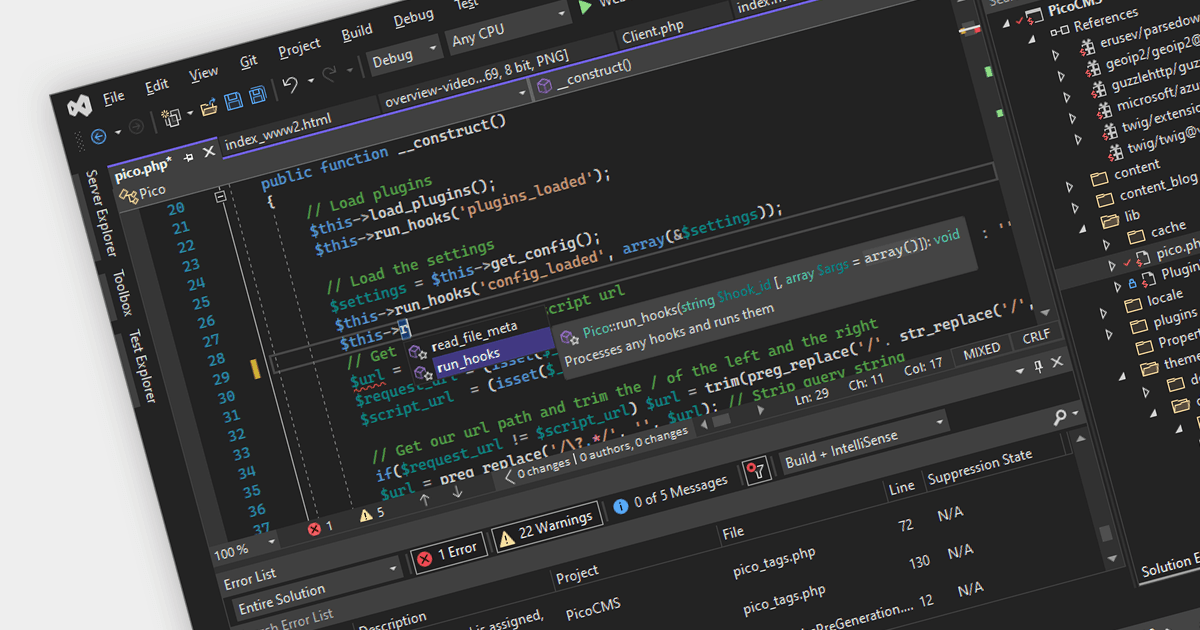This screenshot has height=630, width=1200.
Task: Open the Build menu
Action: (x=357, y=32)
